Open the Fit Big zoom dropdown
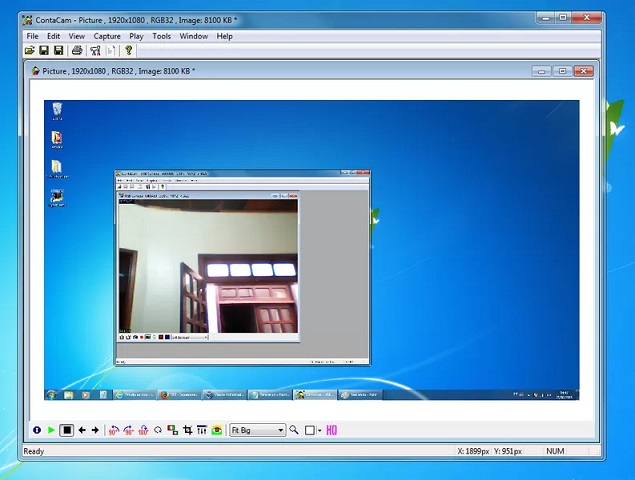This screenshot has height=480, width=635. tap(281, 430)
